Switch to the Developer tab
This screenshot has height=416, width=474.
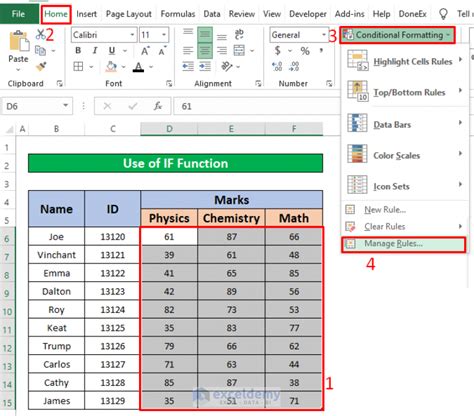(308, 14)
